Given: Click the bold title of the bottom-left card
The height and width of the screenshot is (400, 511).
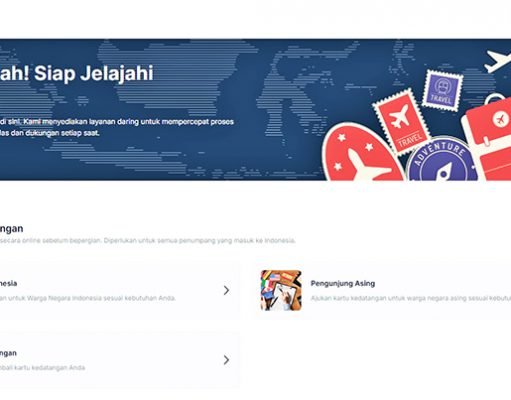Looking at the screenshot, I should pos(8,353).
